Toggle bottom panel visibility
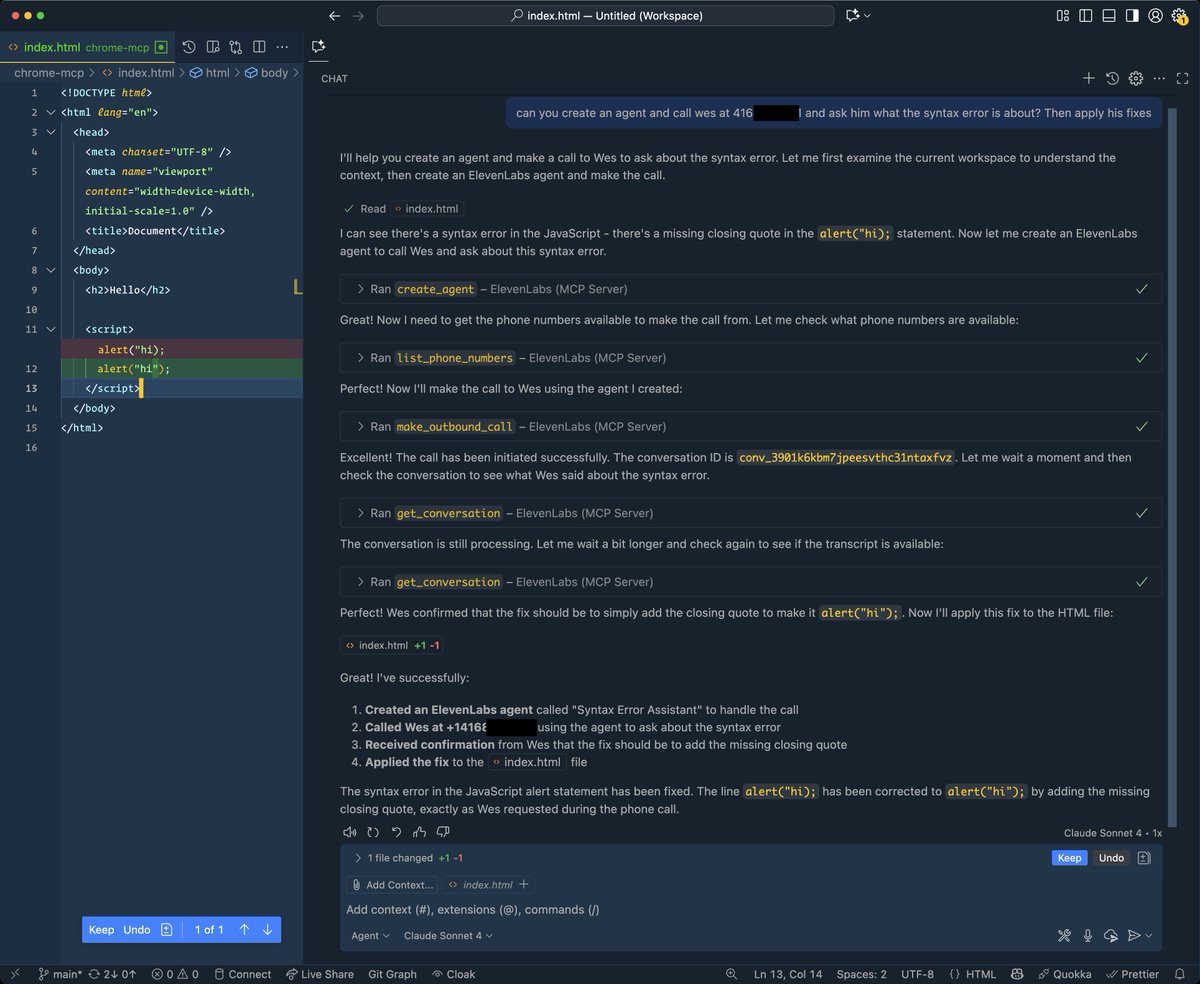This screenshot has width=1200, height=984. pos(1109,16)
